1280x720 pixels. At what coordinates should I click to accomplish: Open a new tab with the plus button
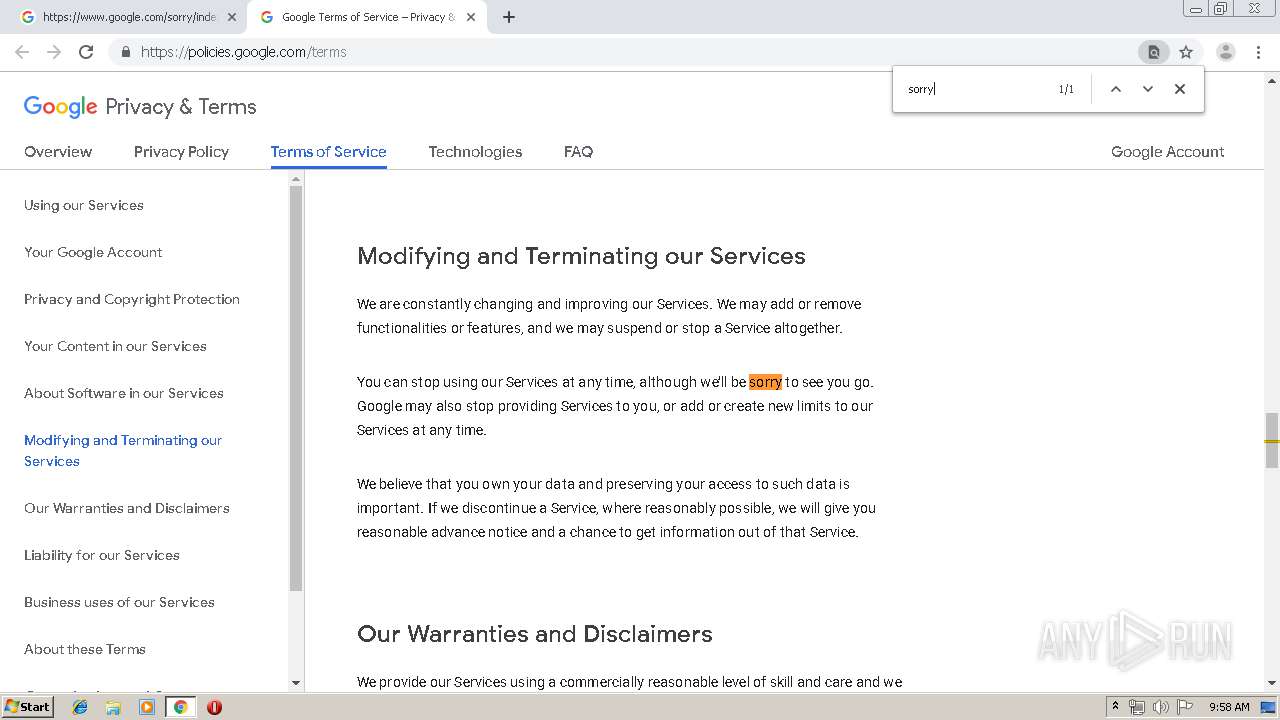[x=509, y=17]
